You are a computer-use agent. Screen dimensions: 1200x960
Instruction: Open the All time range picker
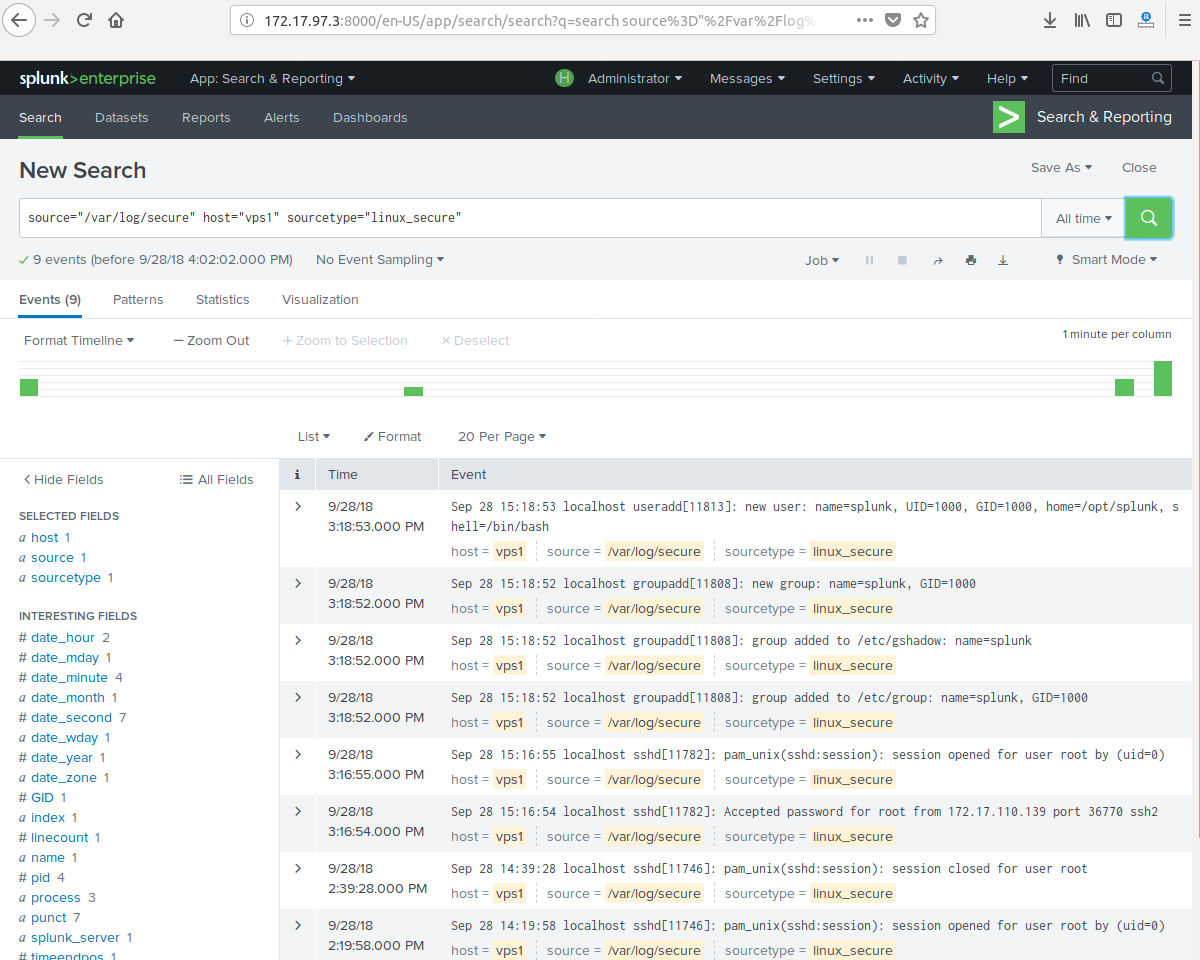click(x=1083, y=218)
